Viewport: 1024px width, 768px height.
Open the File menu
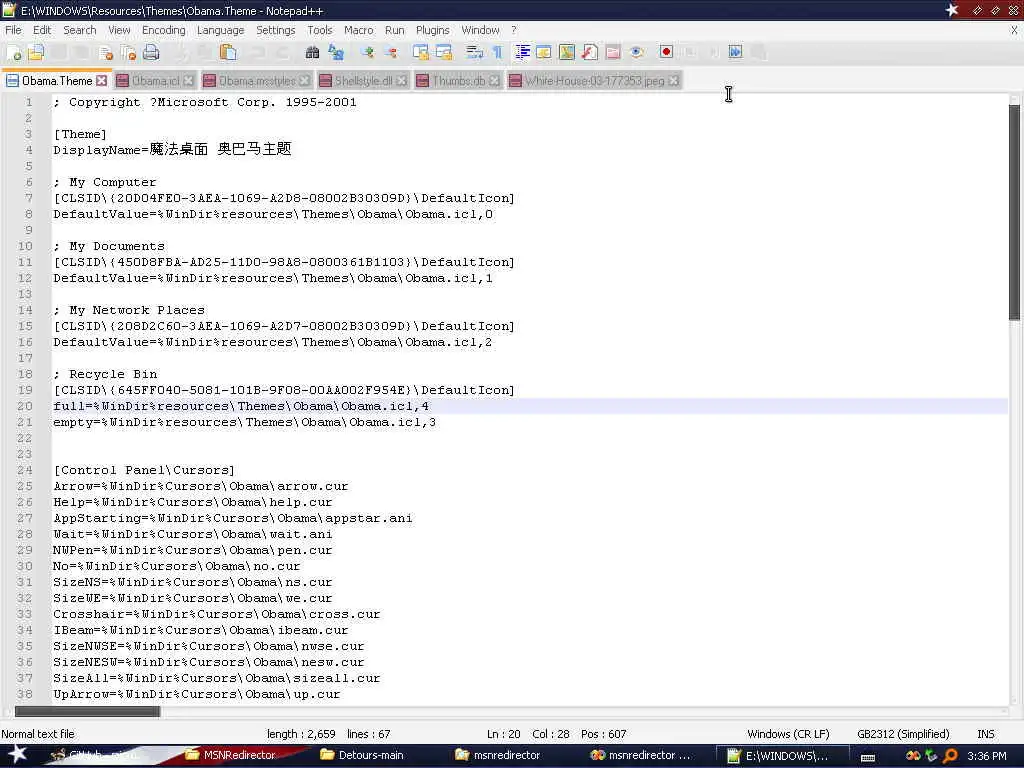pos(13,30)
